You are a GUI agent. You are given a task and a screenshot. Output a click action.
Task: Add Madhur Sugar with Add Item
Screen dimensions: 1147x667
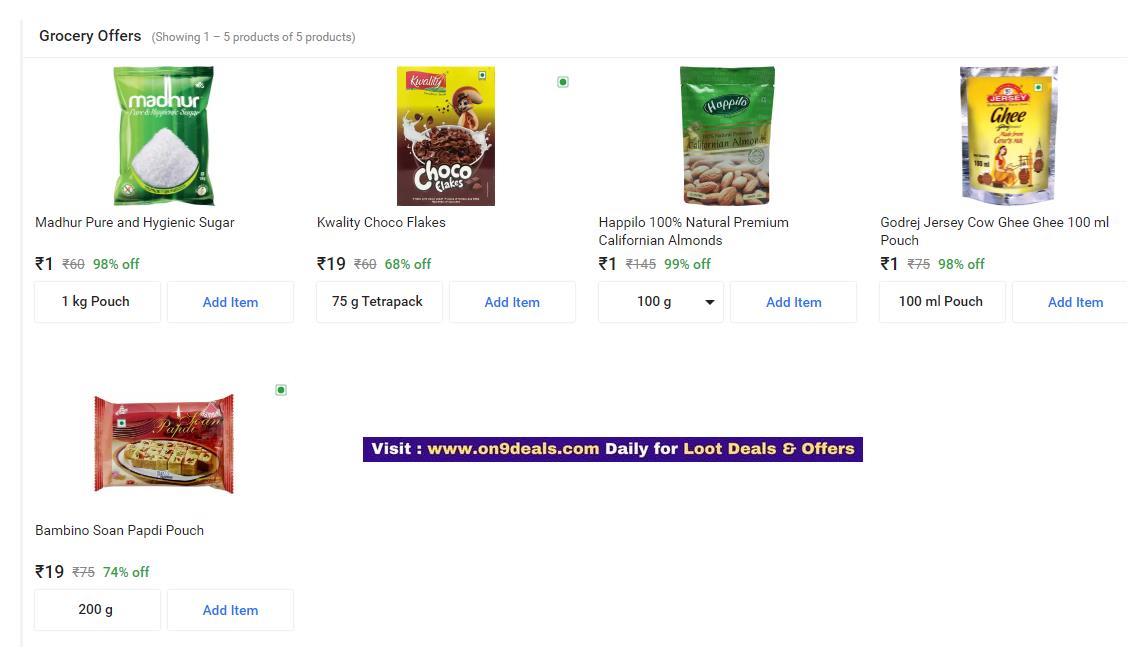230,302
